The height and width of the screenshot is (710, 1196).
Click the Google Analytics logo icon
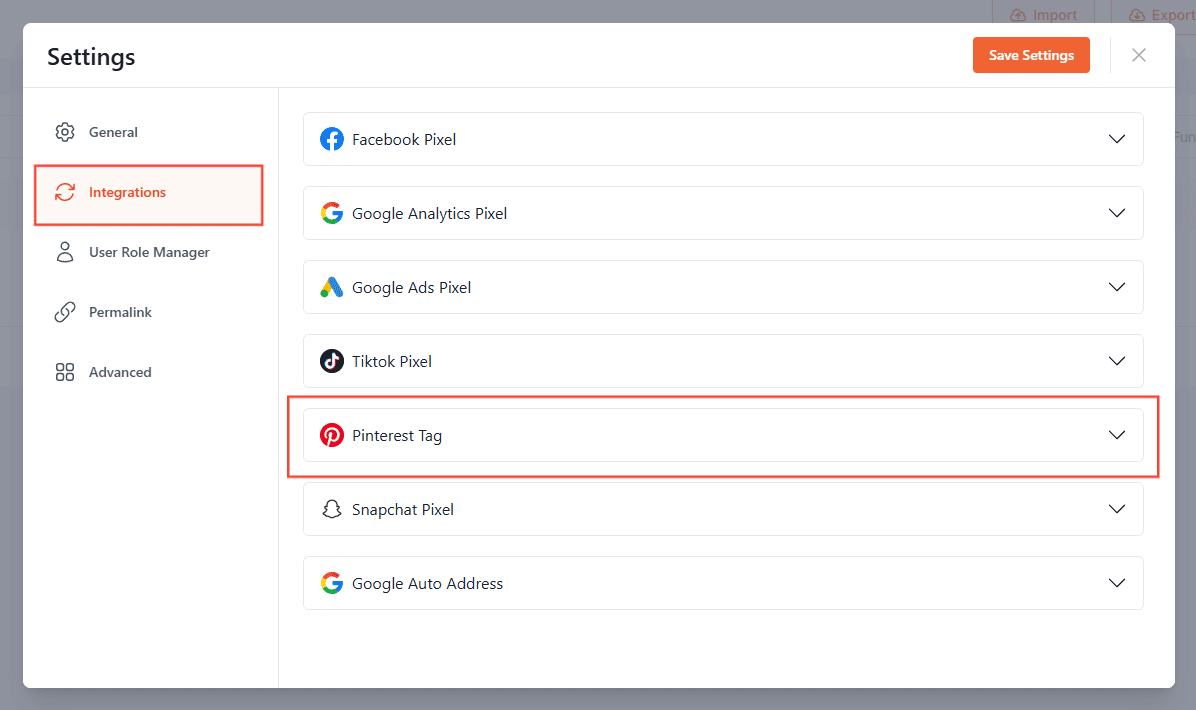click(331, 214)
